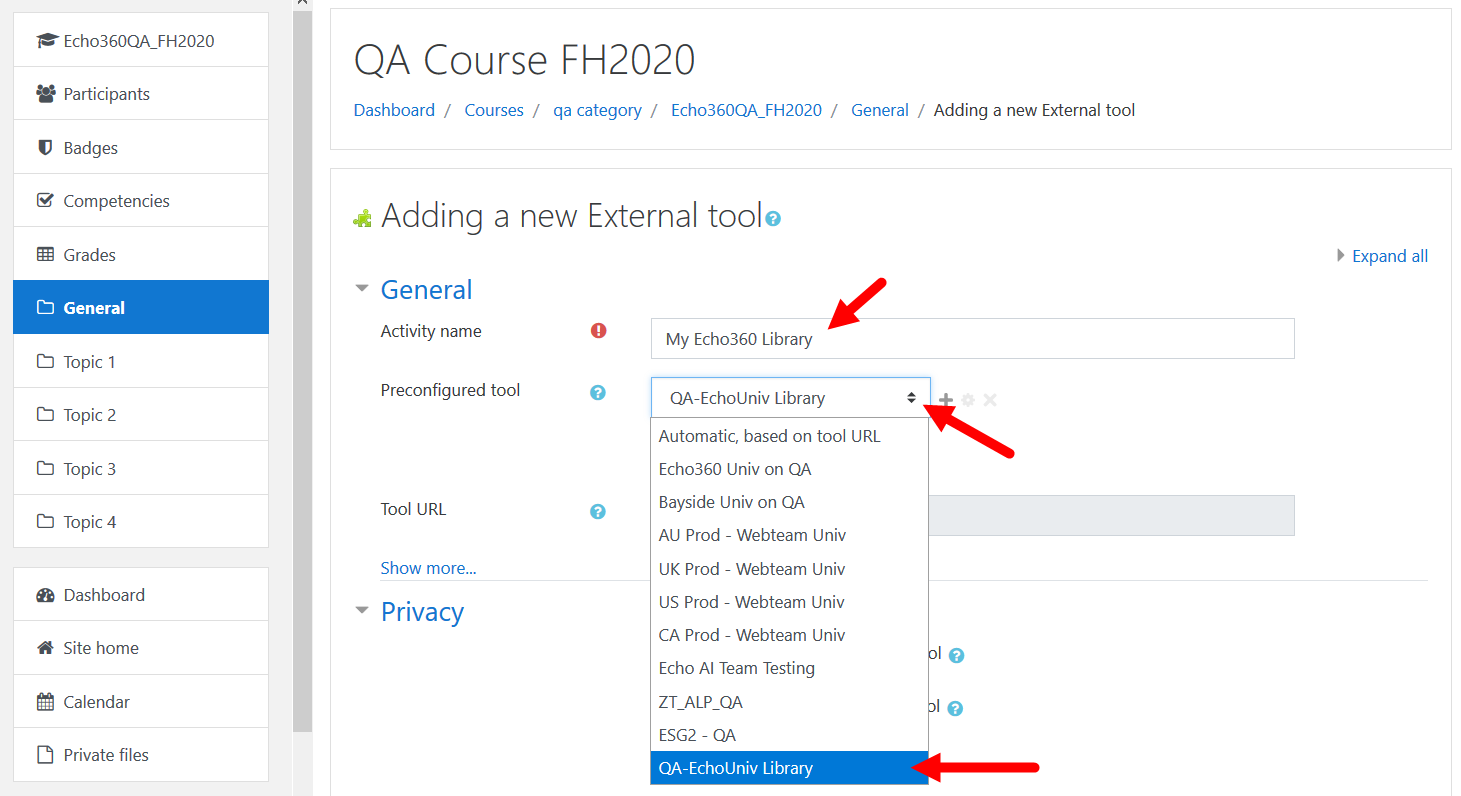Click the Courses breadcrumb link

494,110
